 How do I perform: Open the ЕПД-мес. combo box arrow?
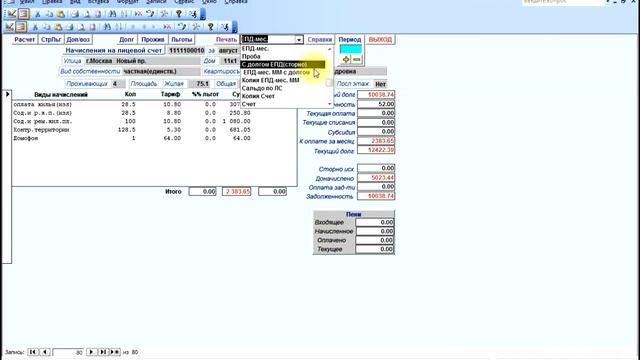[x=299, y=40]
